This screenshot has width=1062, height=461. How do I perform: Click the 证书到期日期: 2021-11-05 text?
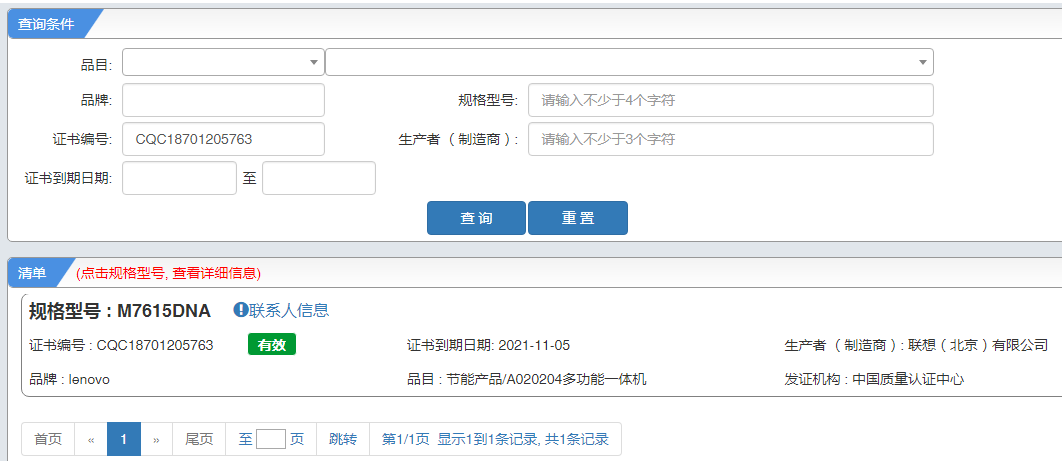(x=488, y=345)
